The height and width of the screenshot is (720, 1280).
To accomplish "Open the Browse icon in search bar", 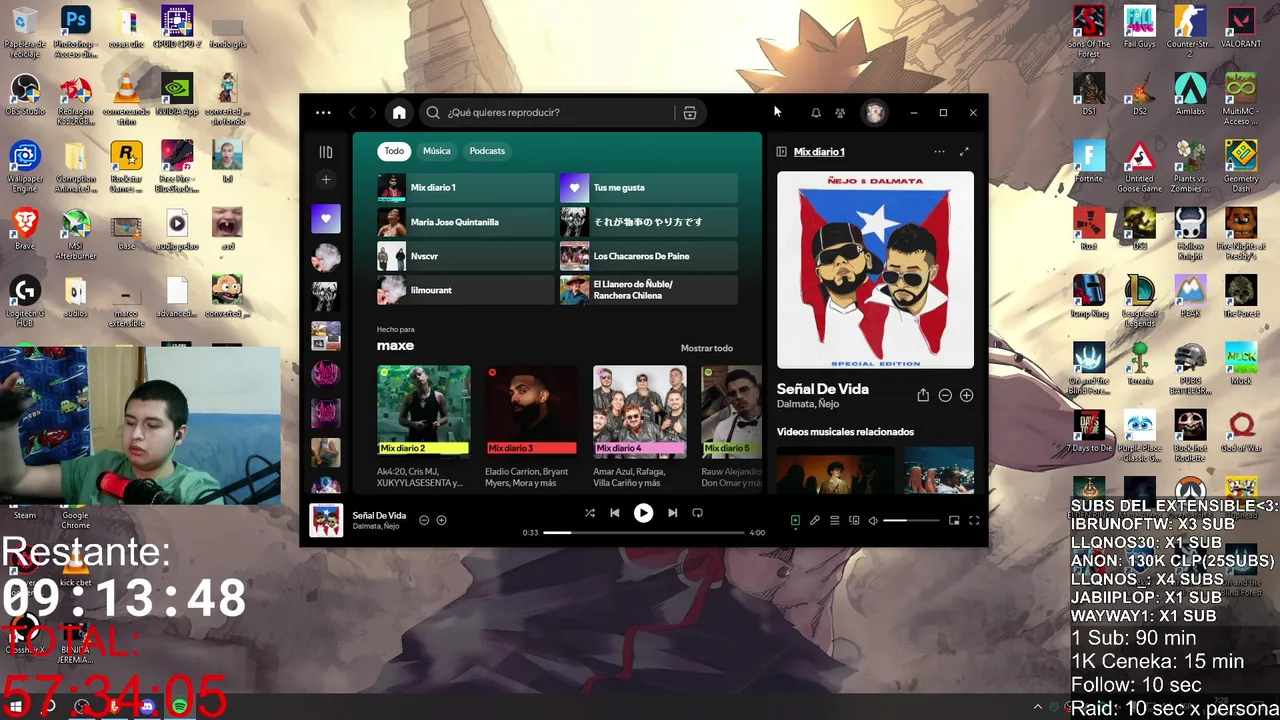I will [690, 113].
